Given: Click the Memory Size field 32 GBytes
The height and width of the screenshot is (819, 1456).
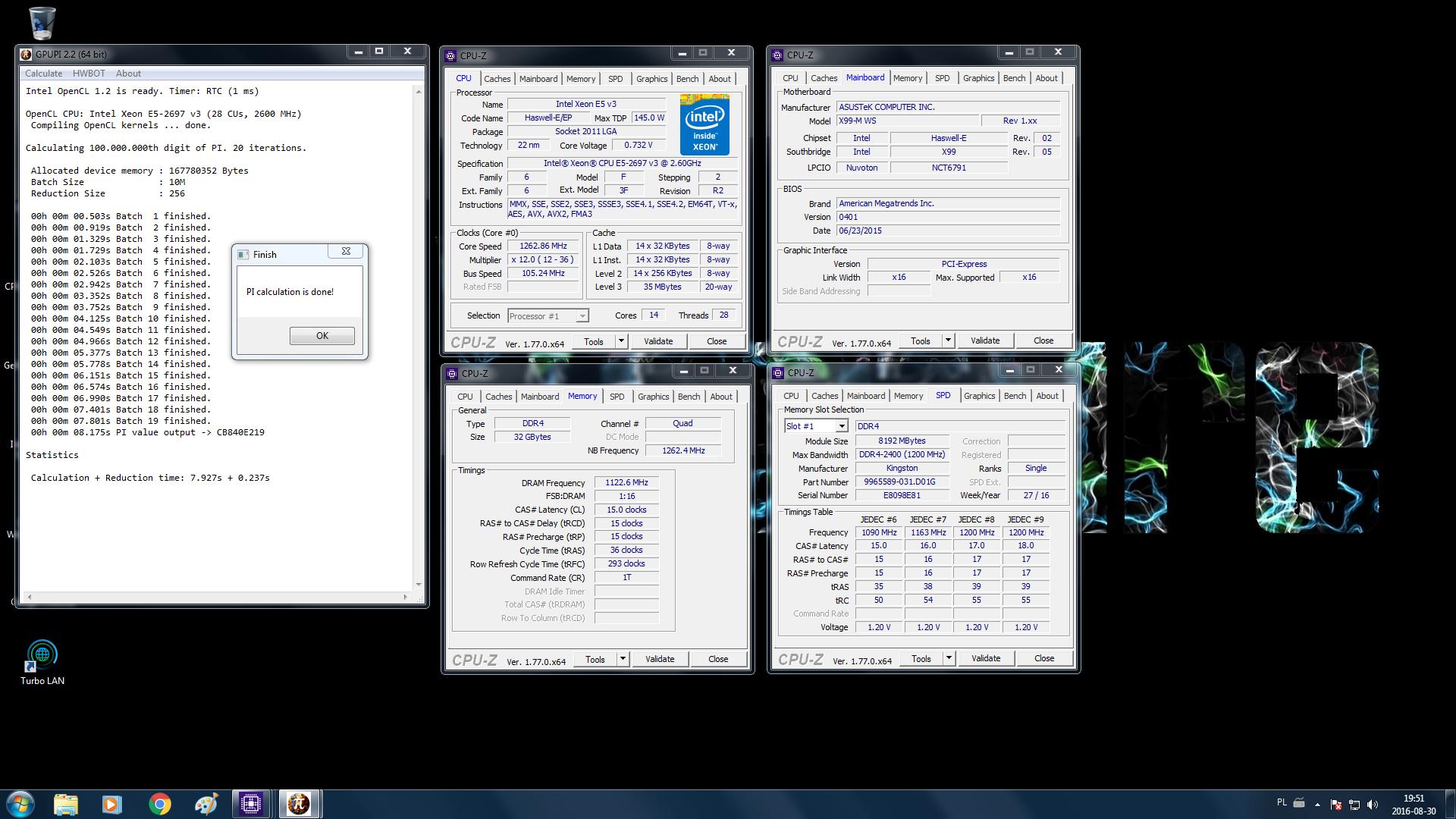Looking at the screenshot, I should pyautogui.click(x=532, y=437).
